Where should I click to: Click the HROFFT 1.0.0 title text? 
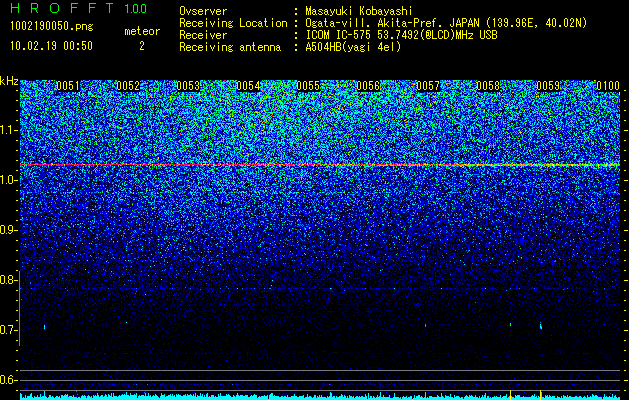(78, 8)
